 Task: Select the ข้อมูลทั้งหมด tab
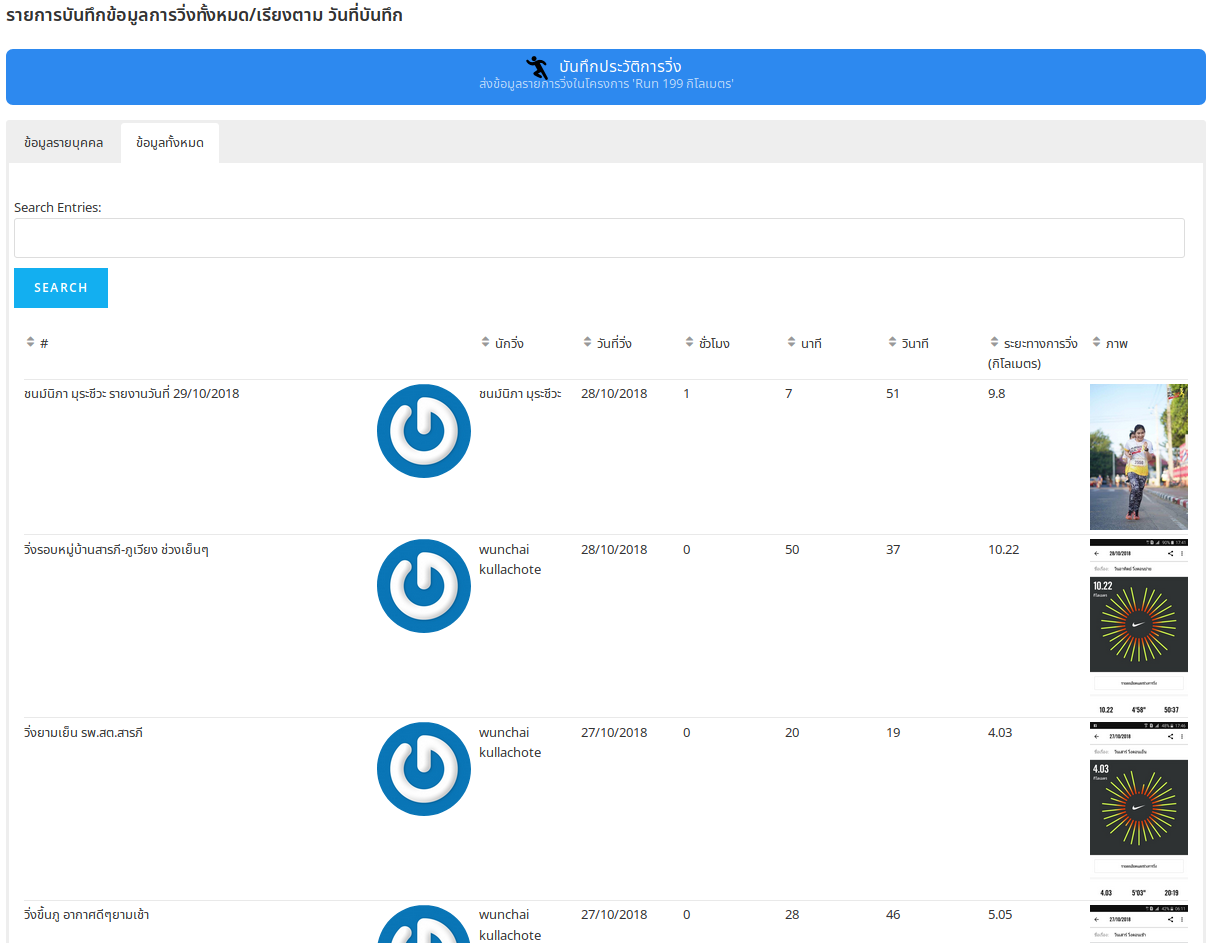click(x=170, y=143)
